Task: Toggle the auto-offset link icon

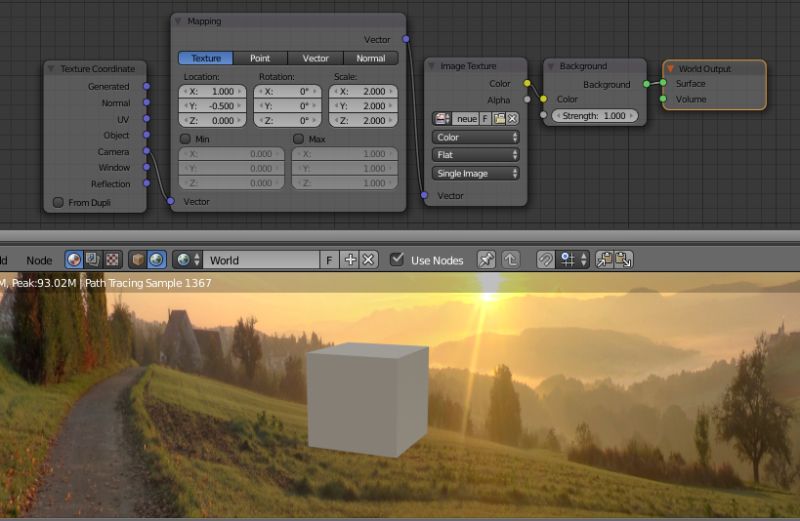Action: [x=545, y=260]
